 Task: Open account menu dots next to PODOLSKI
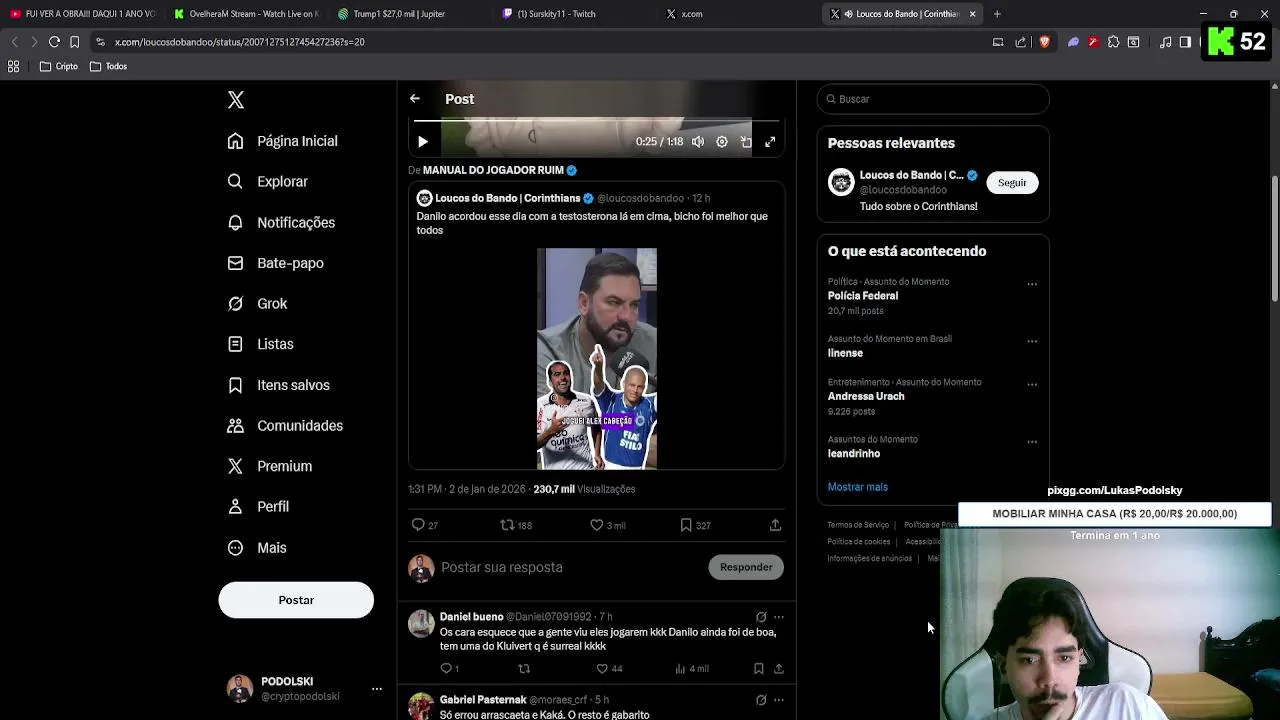click(x=377, y=689)
